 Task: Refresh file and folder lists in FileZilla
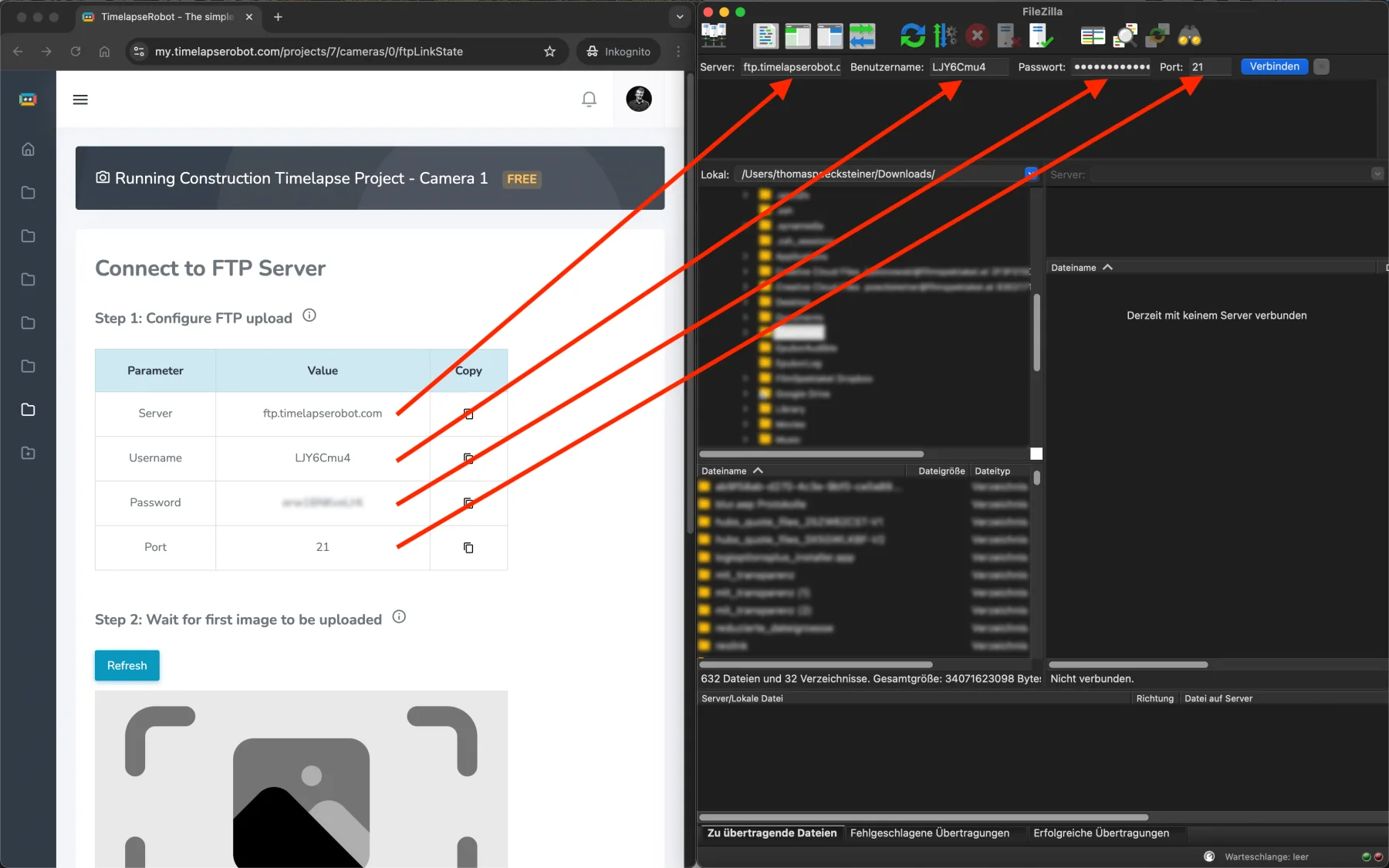coord(912,35)
